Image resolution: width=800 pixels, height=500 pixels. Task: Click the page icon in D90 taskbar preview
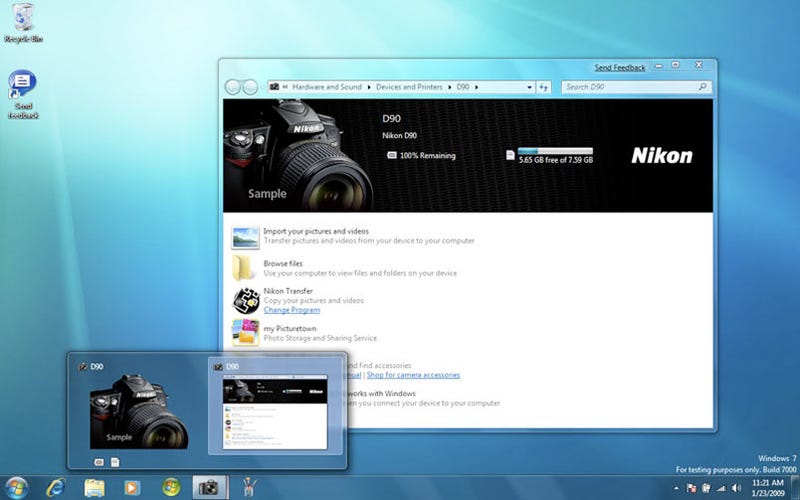click(115, 462)
